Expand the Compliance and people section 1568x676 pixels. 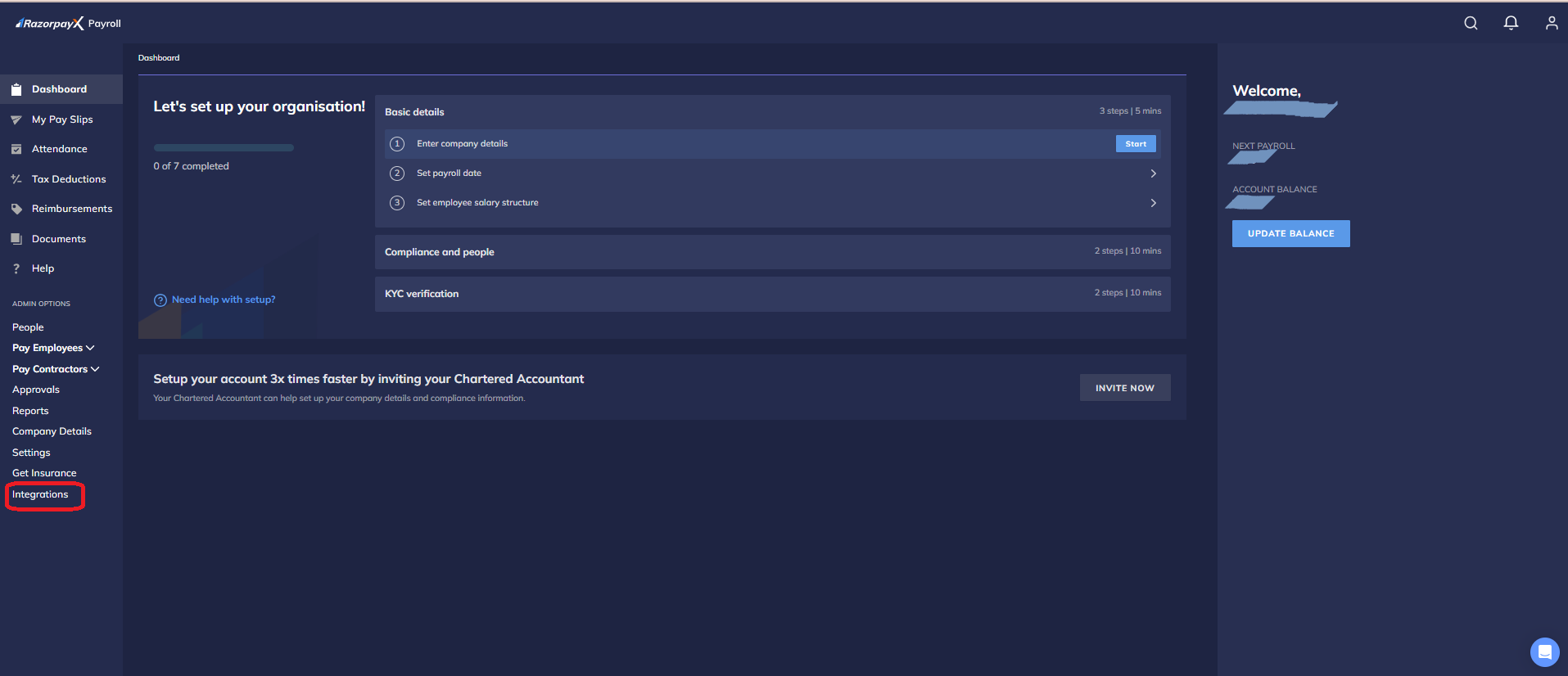772,252
